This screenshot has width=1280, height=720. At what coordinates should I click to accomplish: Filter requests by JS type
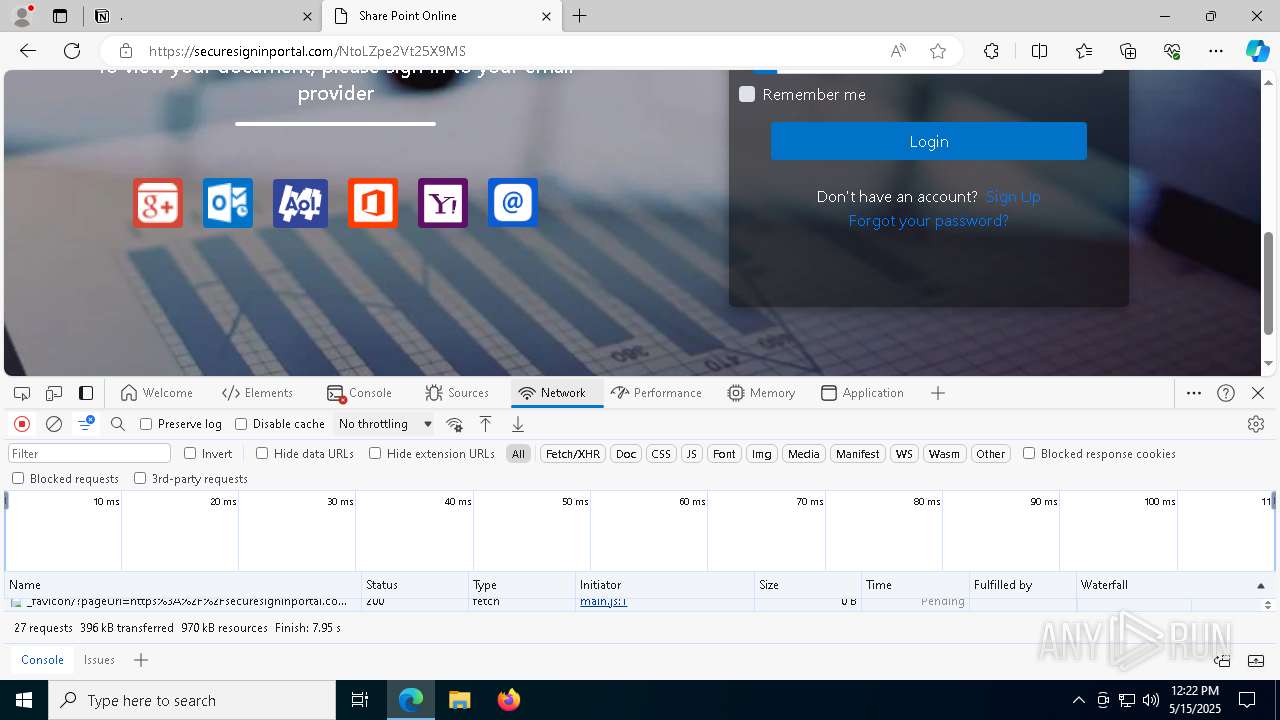coord(691,454)
